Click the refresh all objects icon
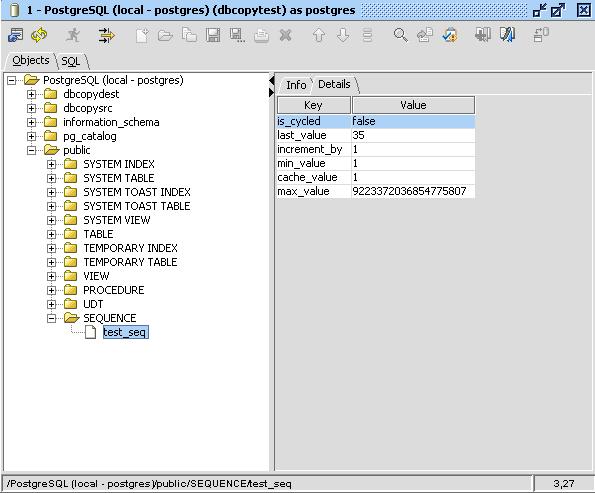The image size is (595, 493). (x=39, y=35)
